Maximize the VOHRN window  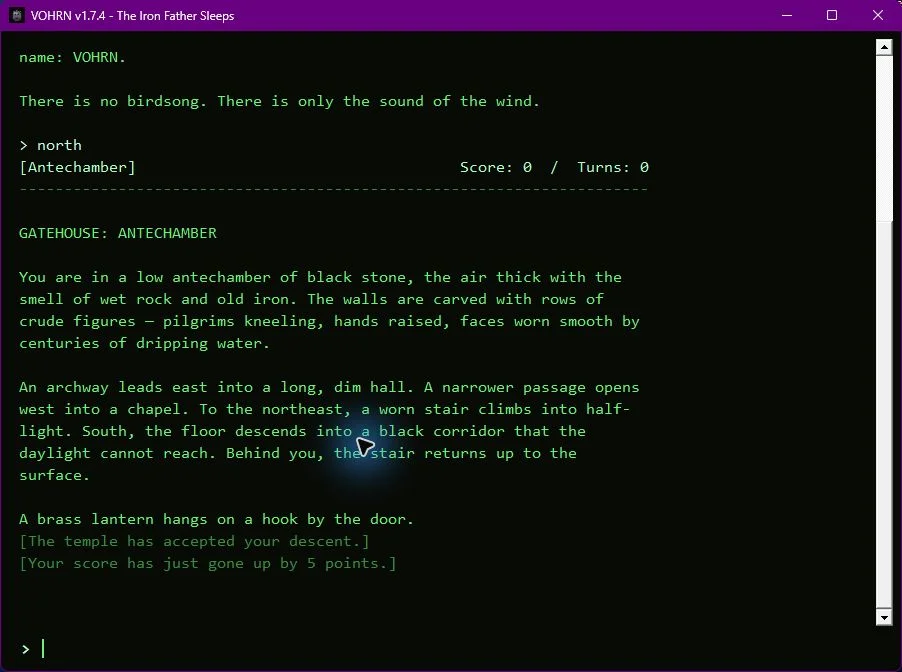832,16
